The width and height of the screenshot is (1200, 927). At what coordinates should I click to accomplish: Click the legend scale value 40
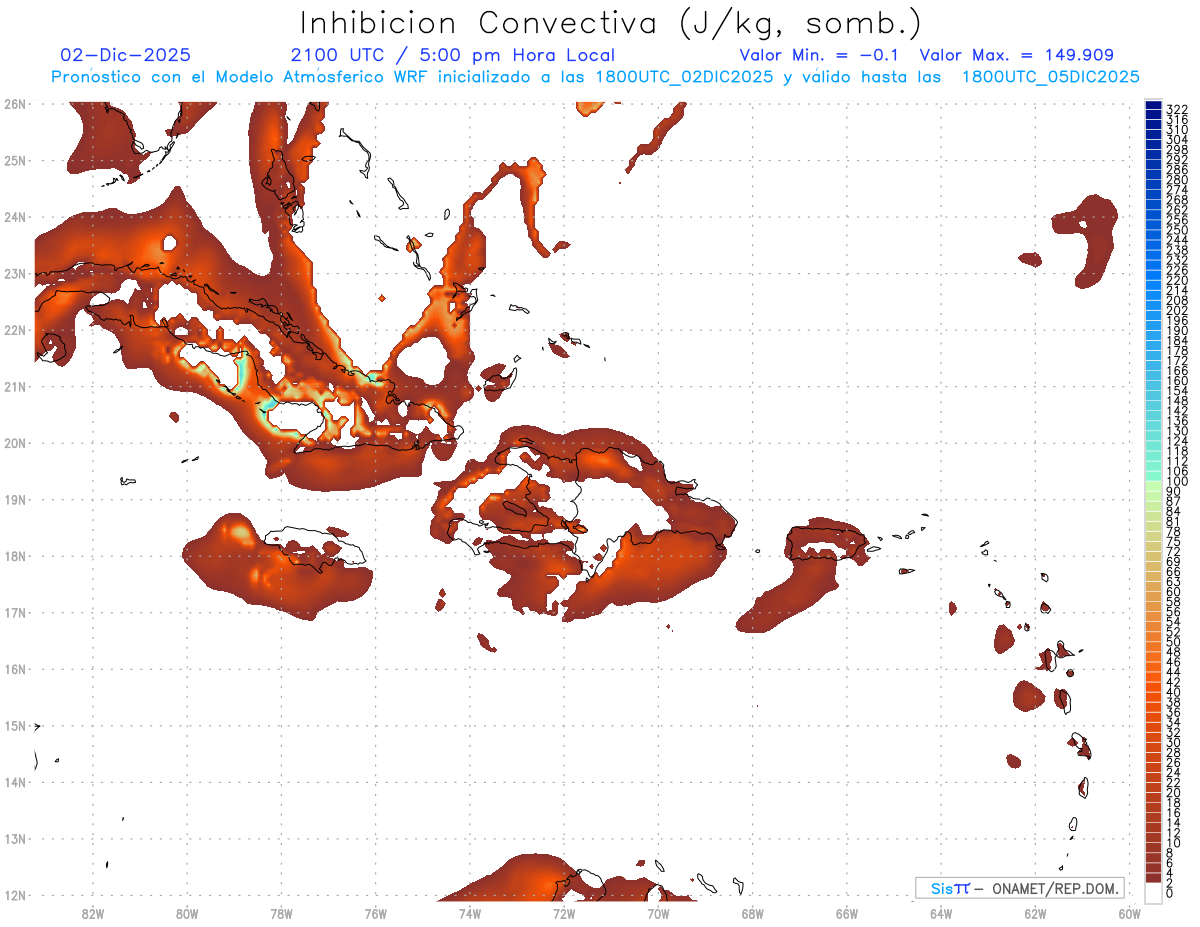(1174, 692)
